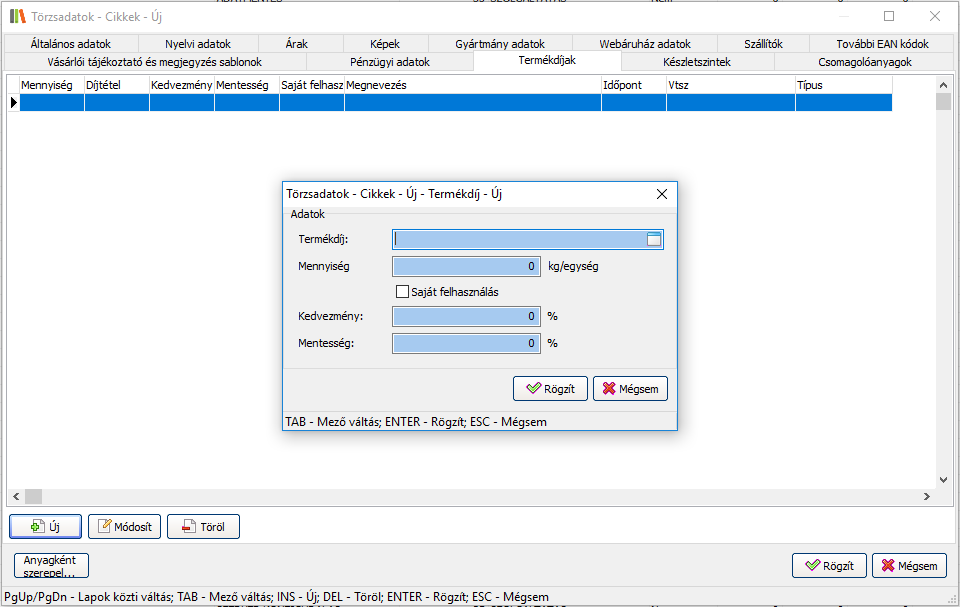The width and height of the screenshot is (960, 607).
Task: Click the Módosít edit icon button
Action: tap(125, 526)
